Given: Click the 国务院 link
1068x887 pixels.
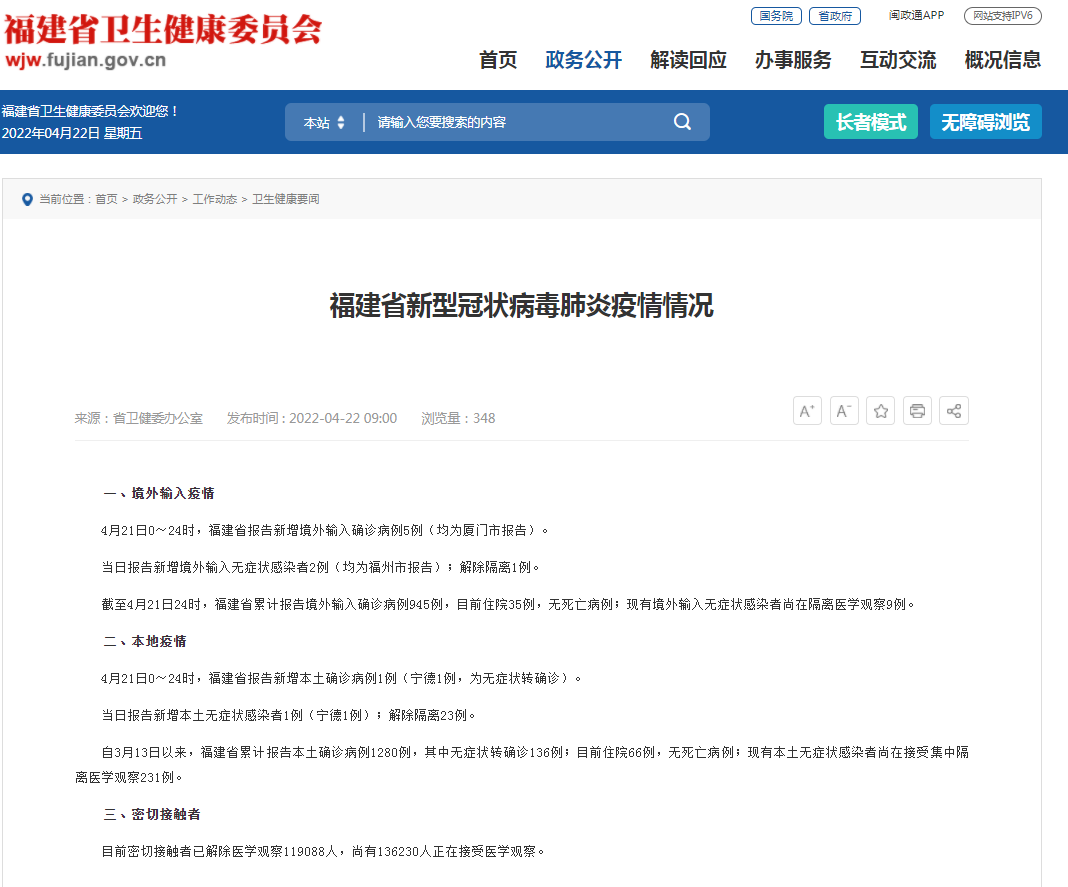Looking at the screenshot, I should [776, 16].
